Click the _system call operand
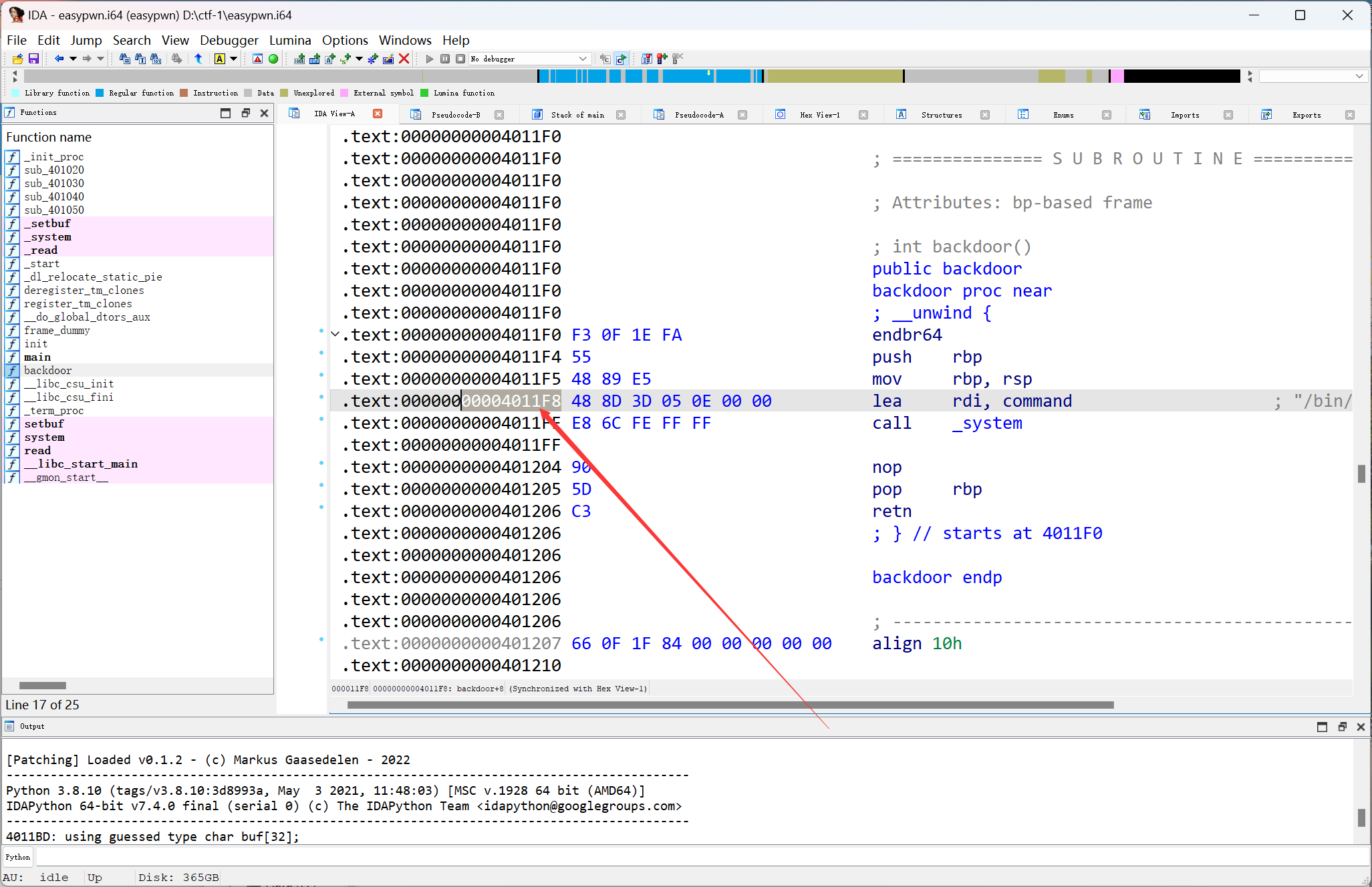 [x=987, y=423]
